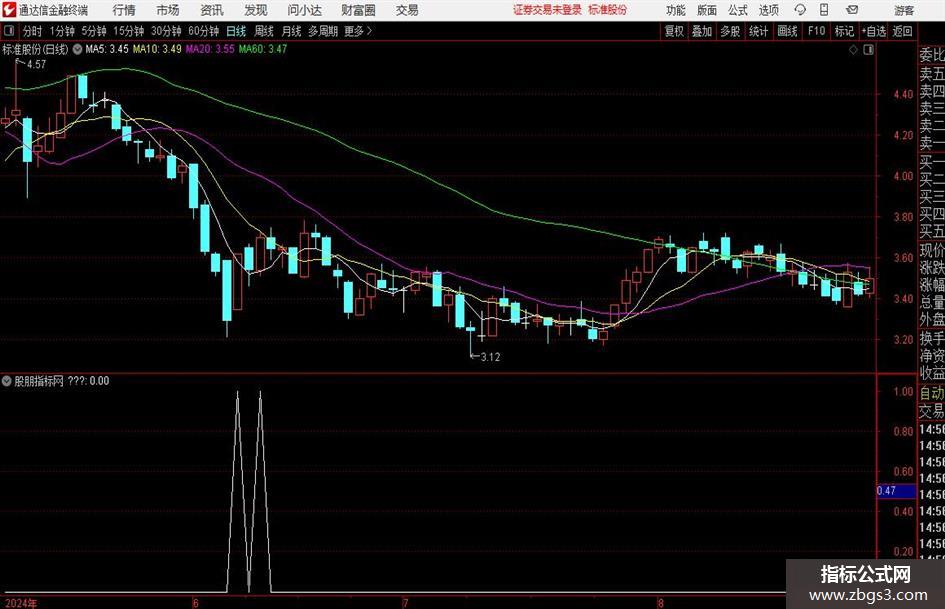This screenshot has height=609, width=945.
Task: Click +自选 to add to watchlist
Action: [874, 31]
